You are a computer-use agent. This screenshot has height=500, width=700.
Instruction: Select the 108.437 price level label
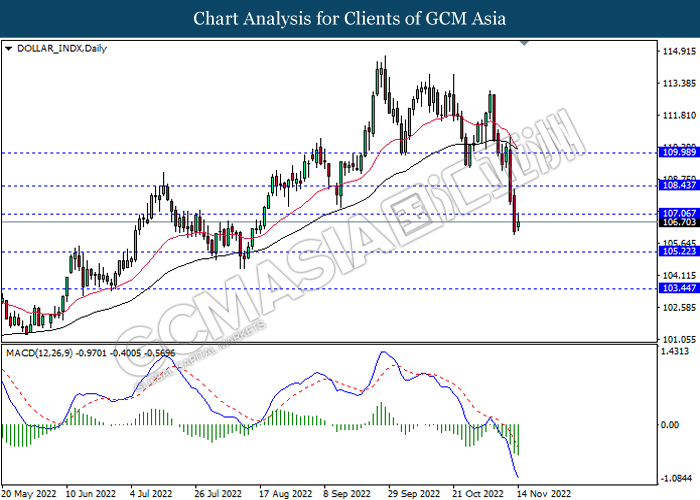coord(679,185)
